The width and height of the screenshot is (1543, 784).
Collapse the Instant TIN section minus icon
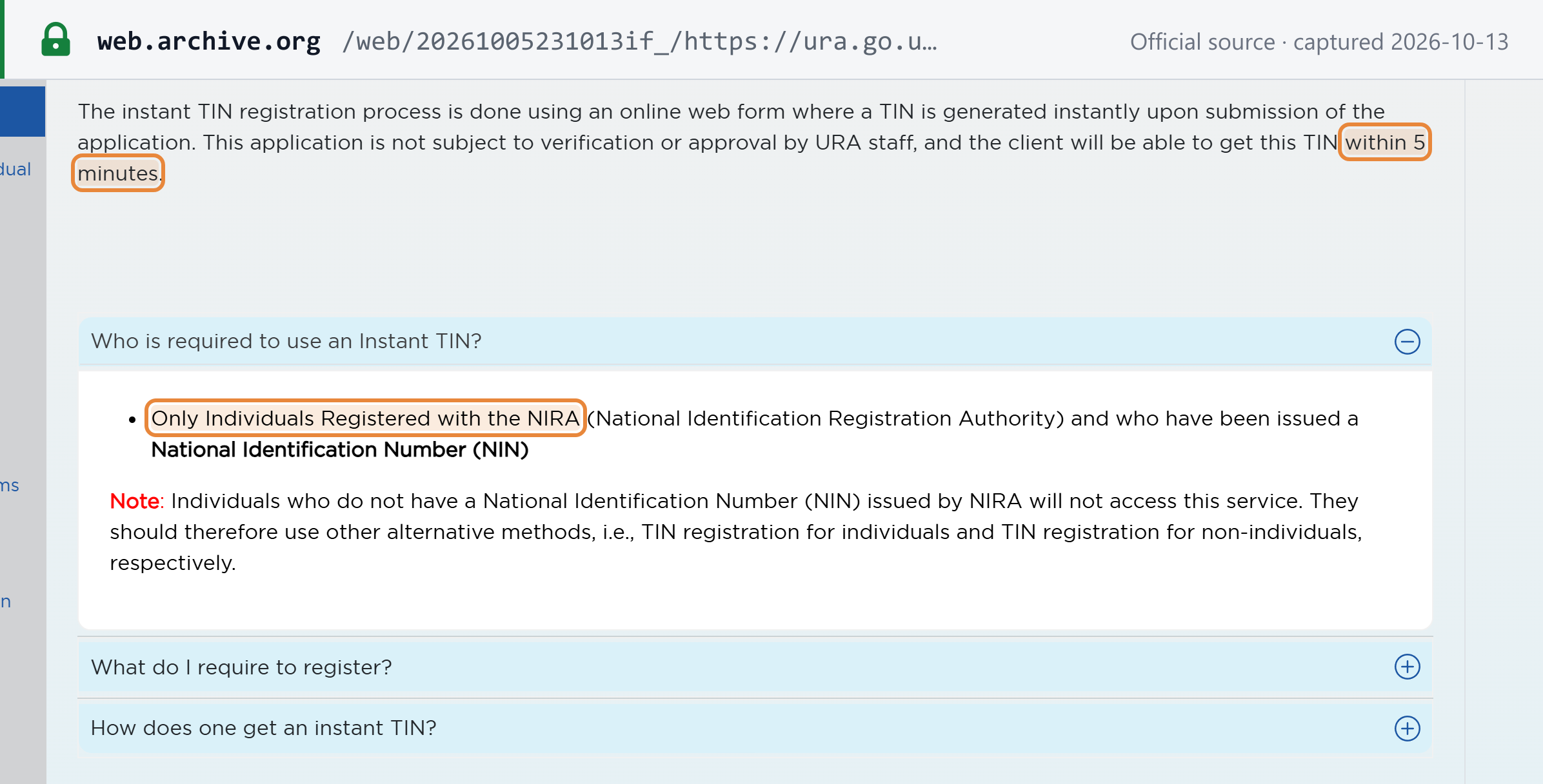pos(1407,342)
